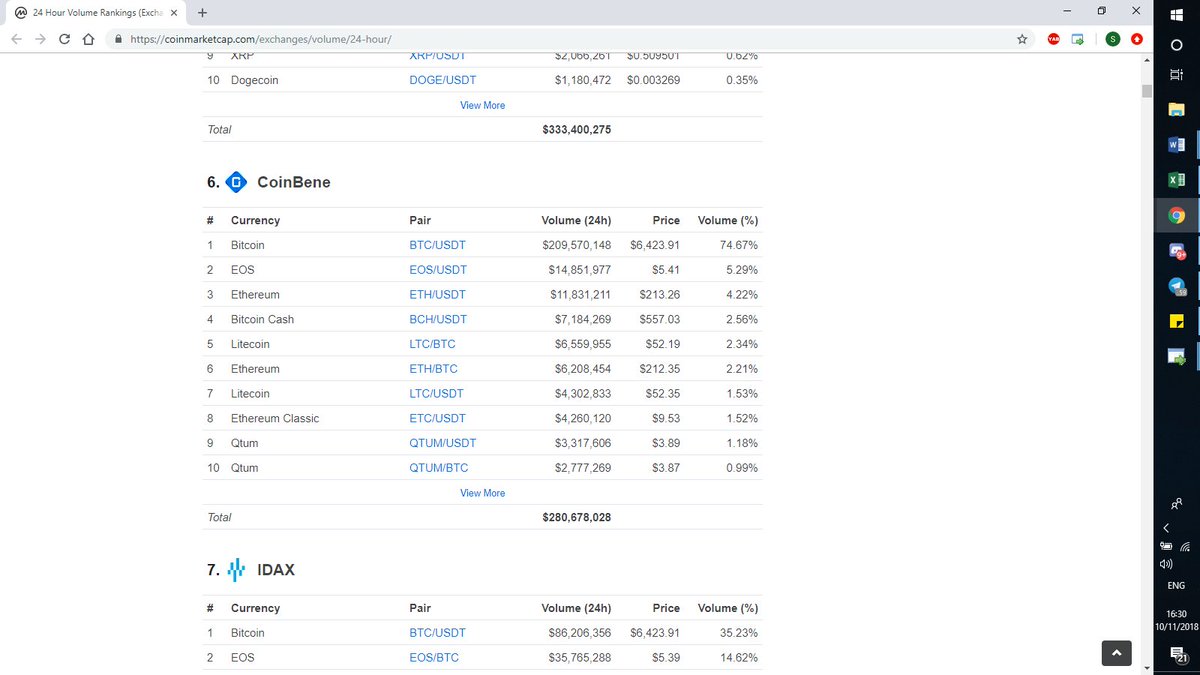Select the CoinBene total $280,678,028
The image size is (1200, 675).
[576, 518]
